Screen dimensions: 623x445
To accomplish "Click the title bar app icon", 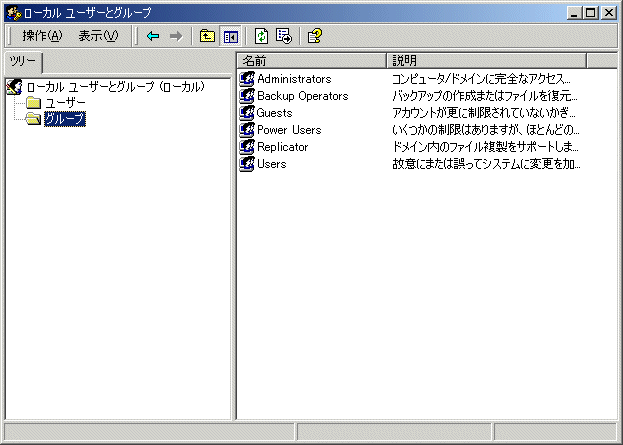I will [x=14, y=13].
